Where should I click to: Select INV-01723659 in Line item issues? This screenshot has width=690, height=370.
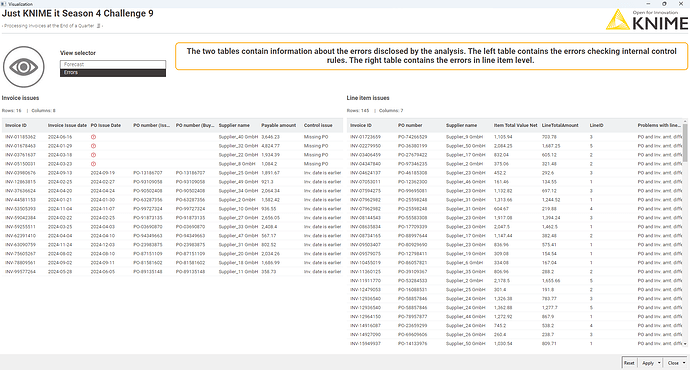coord(366,137)
